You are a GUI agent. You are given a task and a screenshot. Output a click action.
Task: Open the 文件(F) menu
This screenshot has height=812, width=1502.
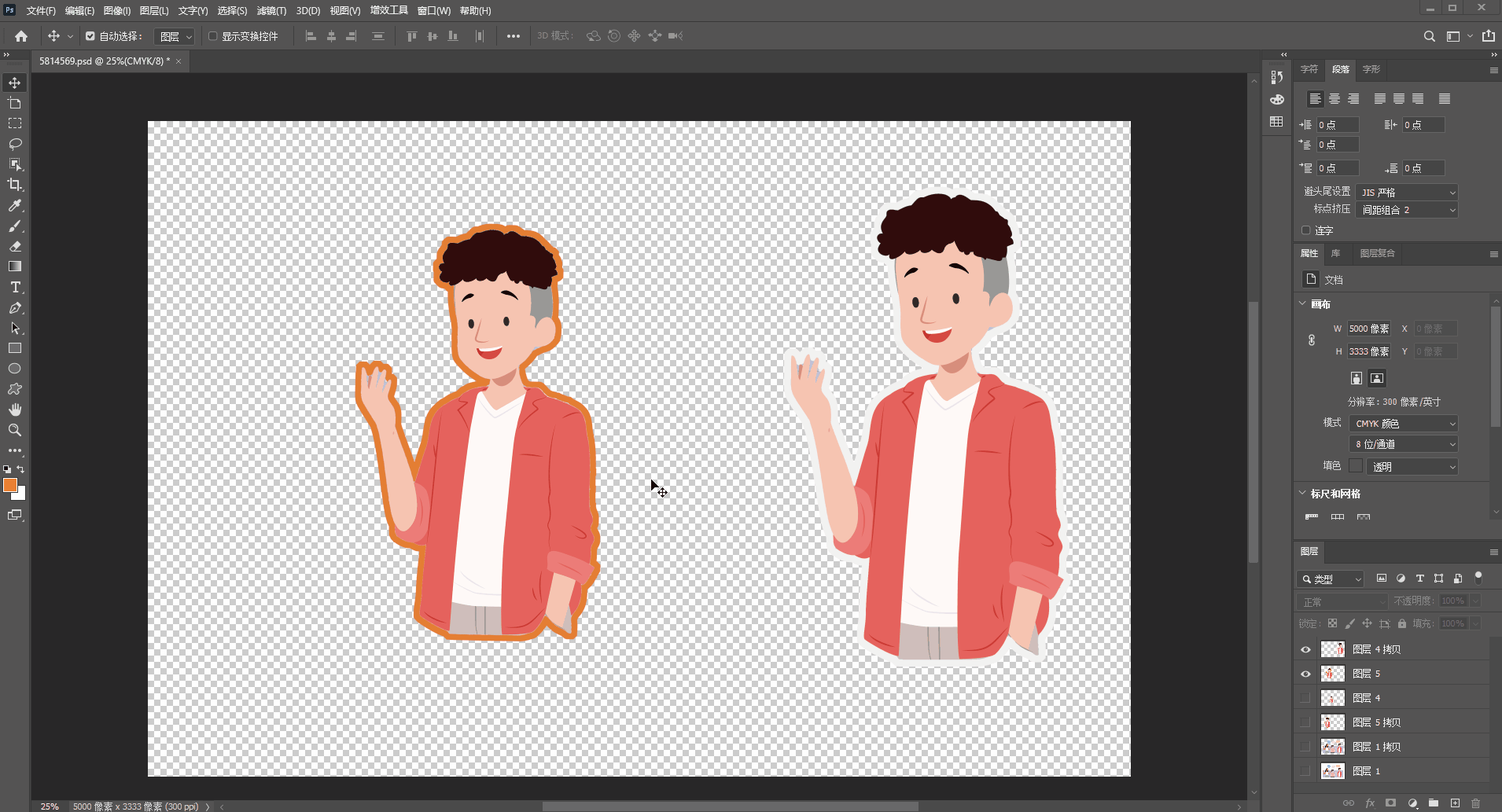tap(41, 11)
